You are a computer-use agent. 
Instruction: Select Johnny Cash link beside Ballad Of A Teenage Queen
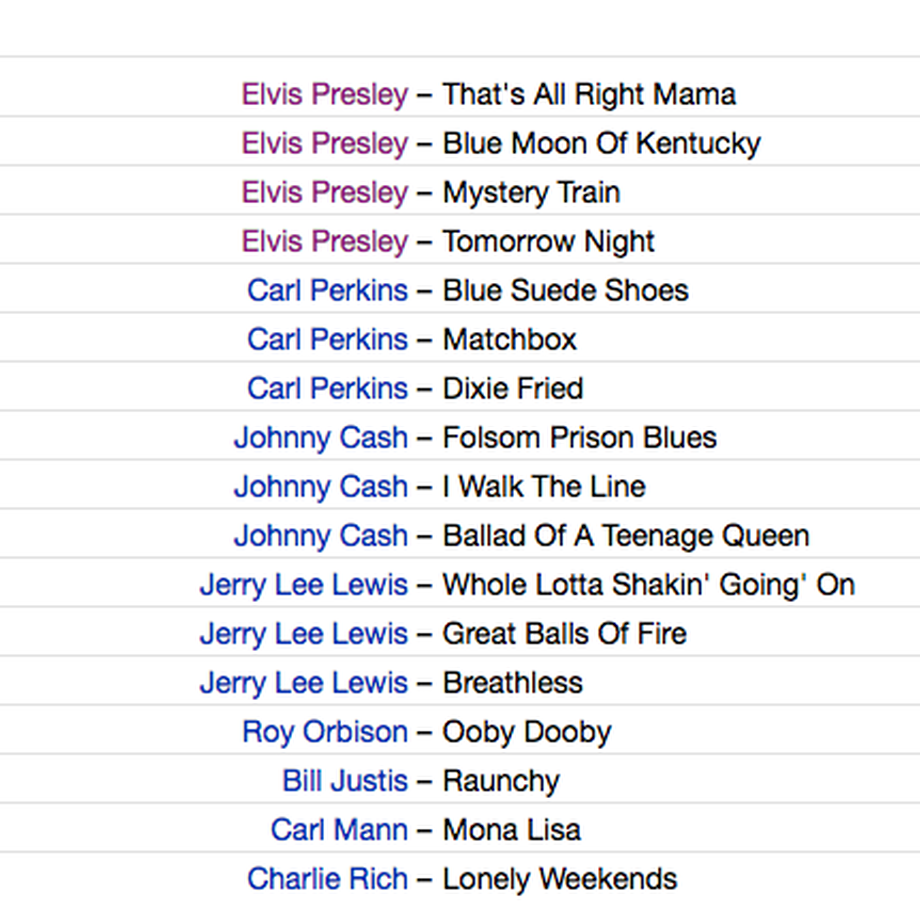(x=321, y=536)
